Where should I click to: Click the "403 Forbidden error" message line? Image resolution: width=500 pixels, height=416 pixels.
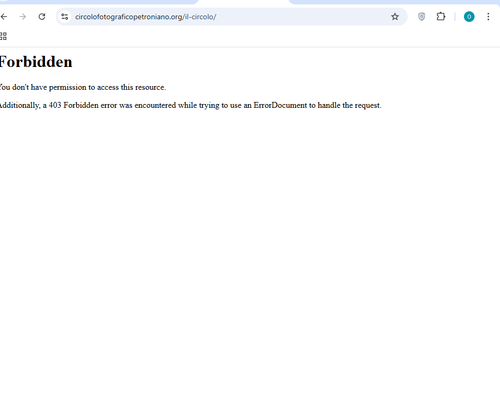[190, 105]
